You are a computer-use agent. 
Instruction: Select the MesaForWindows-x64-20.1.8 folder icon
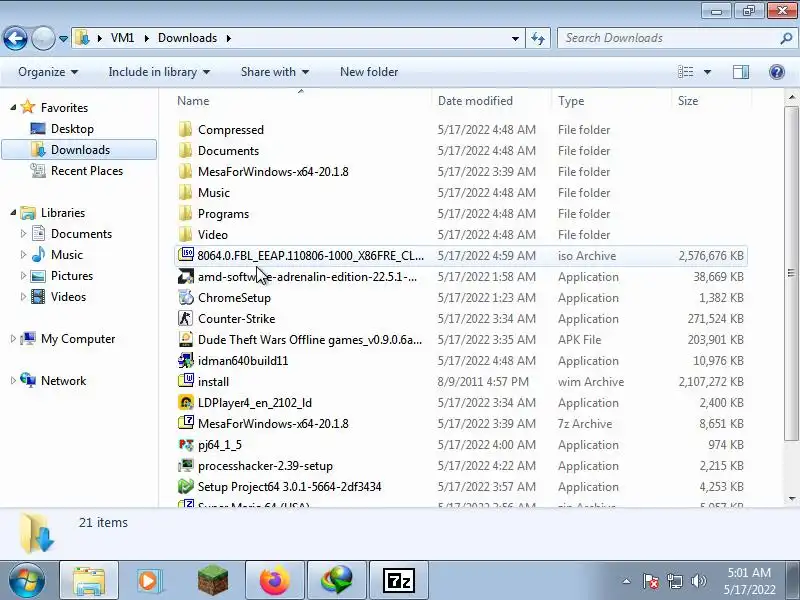[186, 171]
